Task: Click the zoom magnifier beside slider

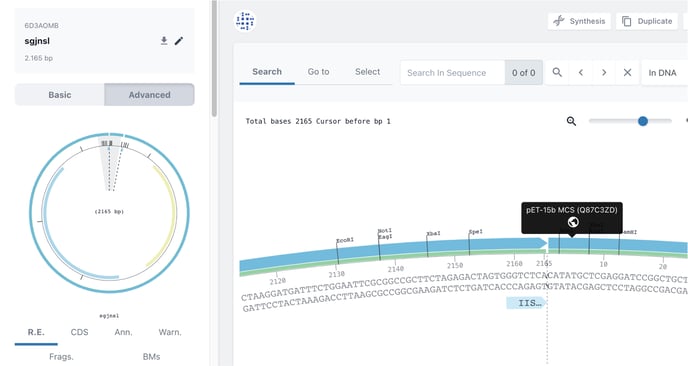Action: (x=571, y=121)
